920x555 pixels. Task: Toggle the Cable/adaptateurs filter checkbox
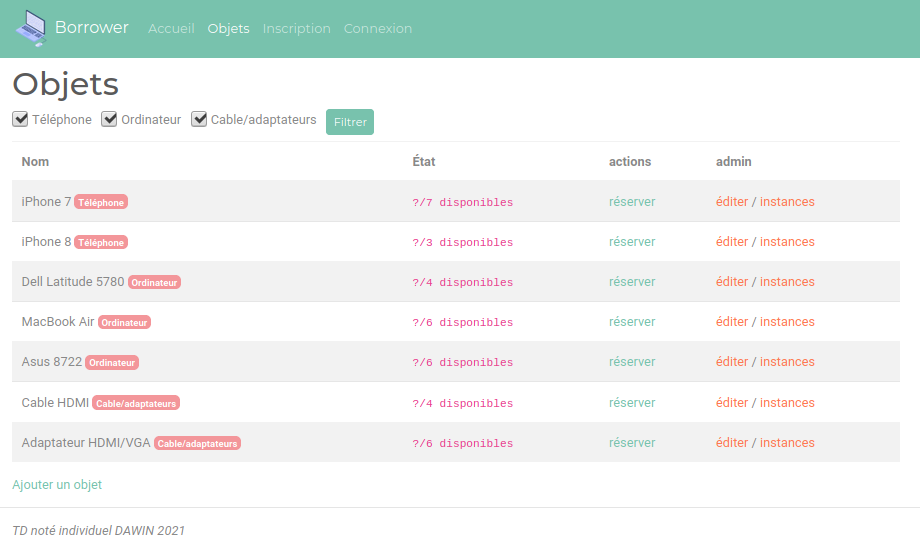(200, 120)
